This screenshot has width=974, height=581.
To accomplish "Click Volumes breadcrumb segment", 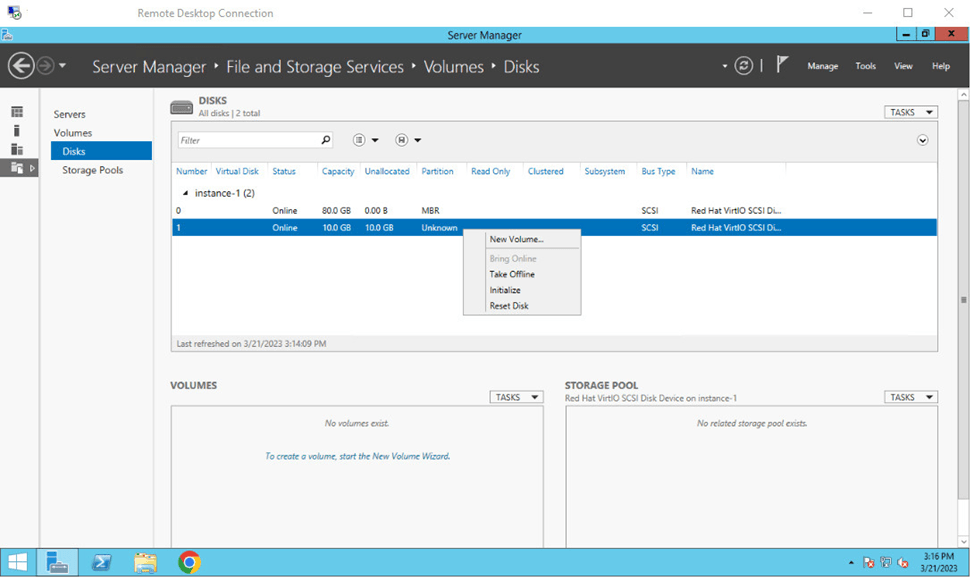I will (x=453, y=66).
